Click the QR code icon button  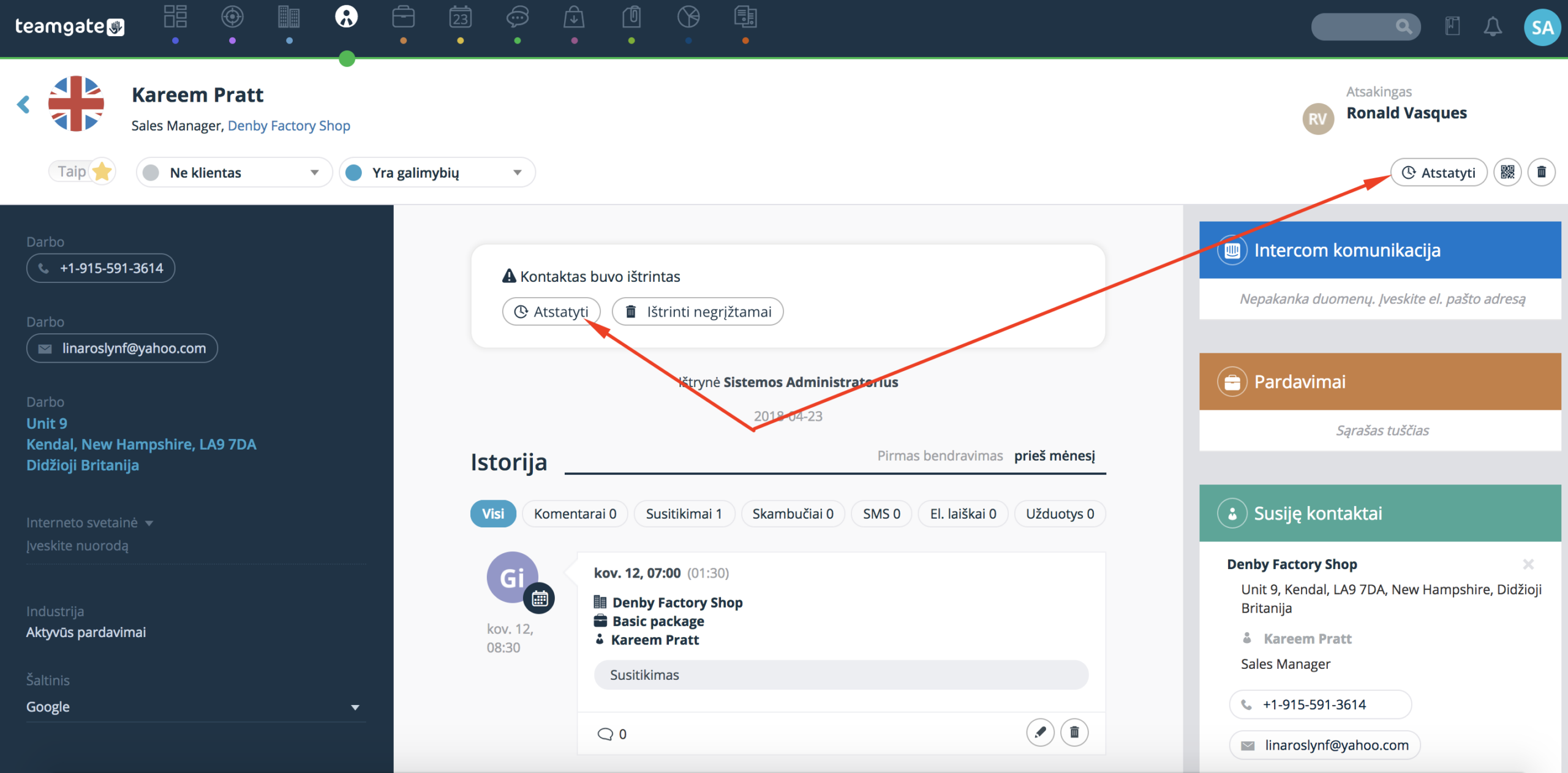tap(1507, 172)
